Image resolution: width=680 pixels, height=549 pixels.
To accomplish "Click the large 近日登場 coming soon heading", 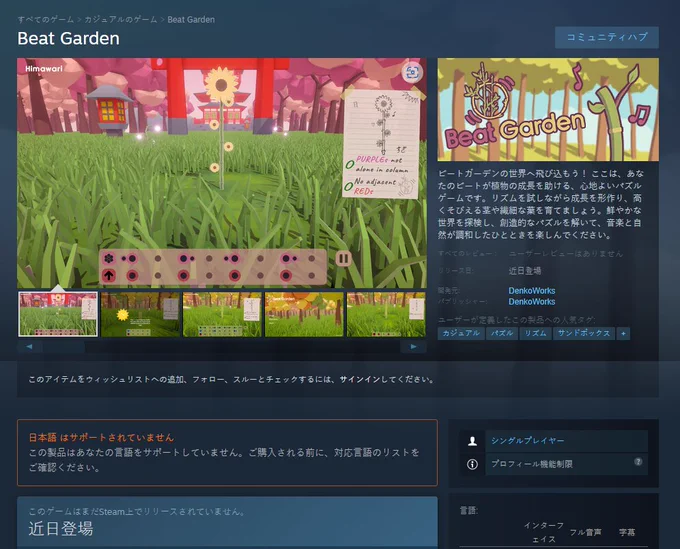I will (x=61, y=529).
